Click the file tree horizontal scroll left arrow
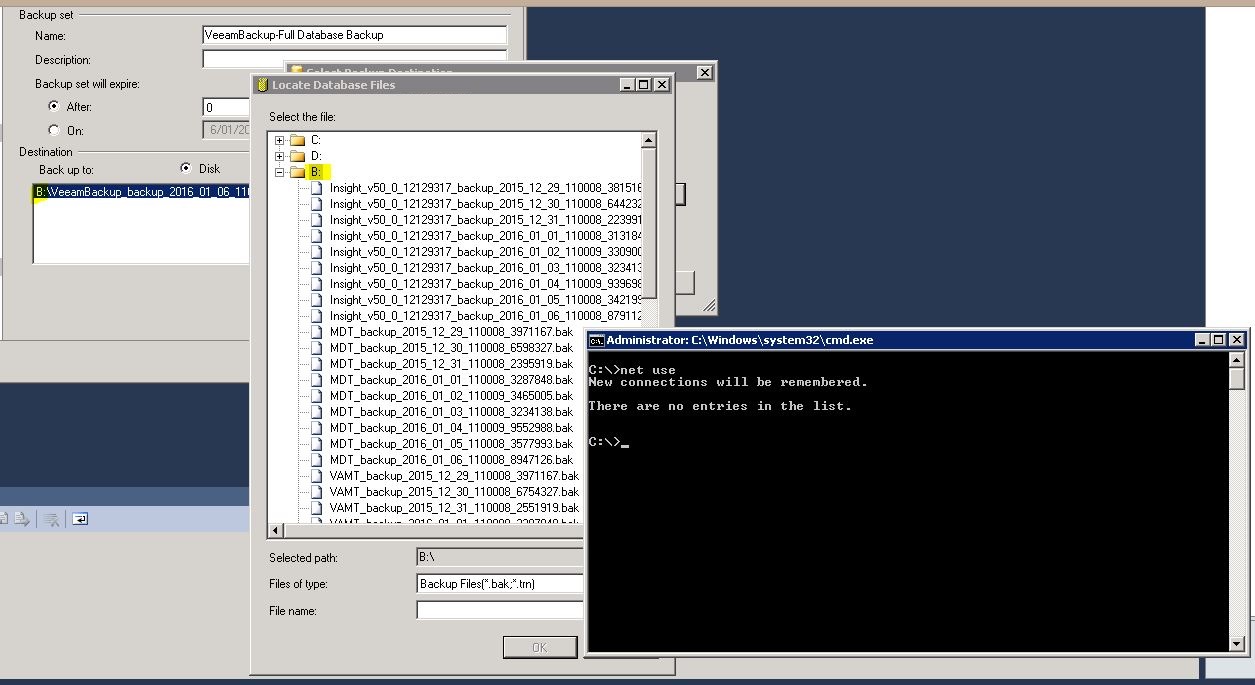This screenshot has height=685, width=1255. tap(277, 531)
